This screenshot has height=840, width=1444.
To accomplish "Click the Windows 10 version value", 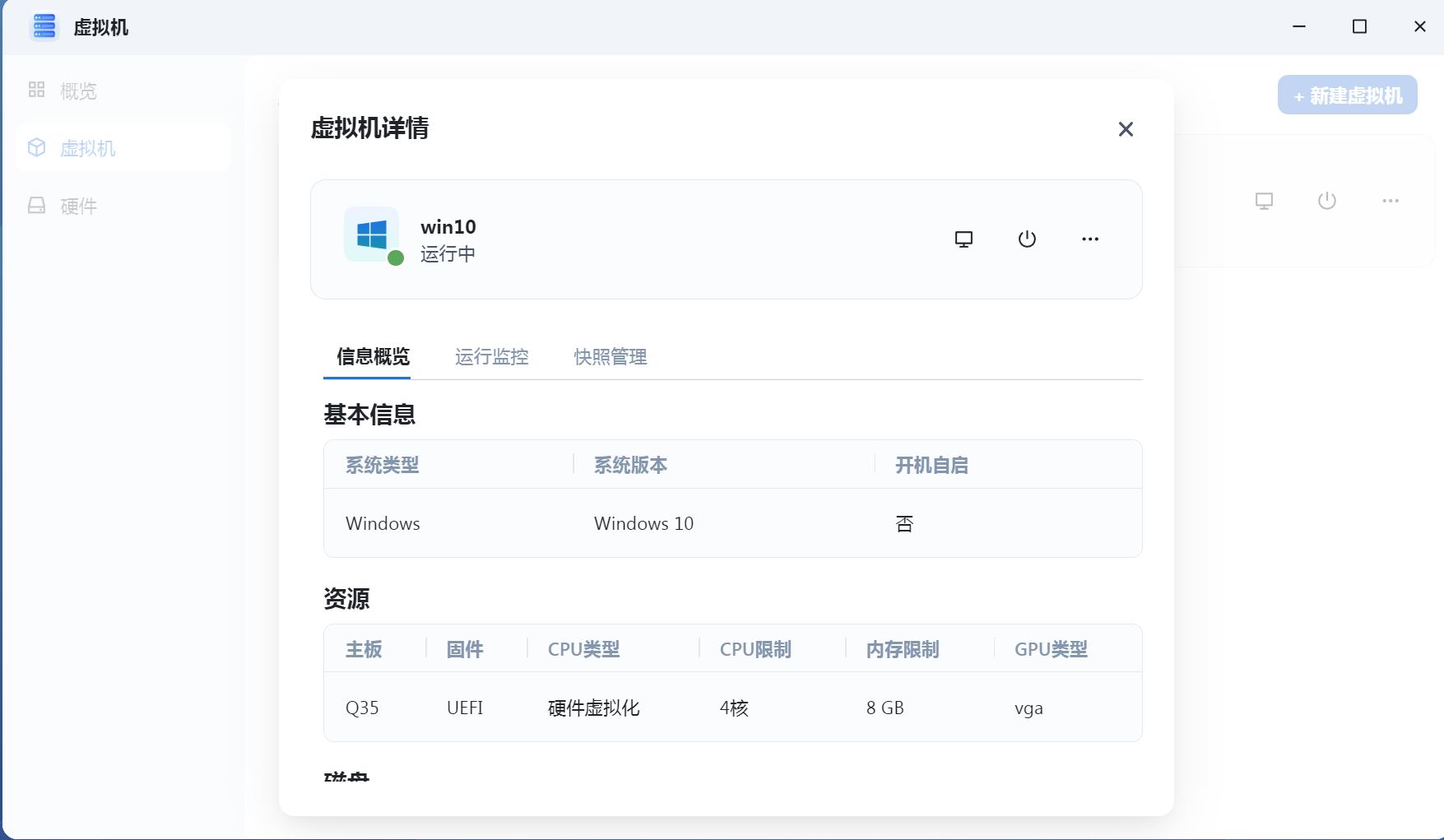I will click(644, 524).
